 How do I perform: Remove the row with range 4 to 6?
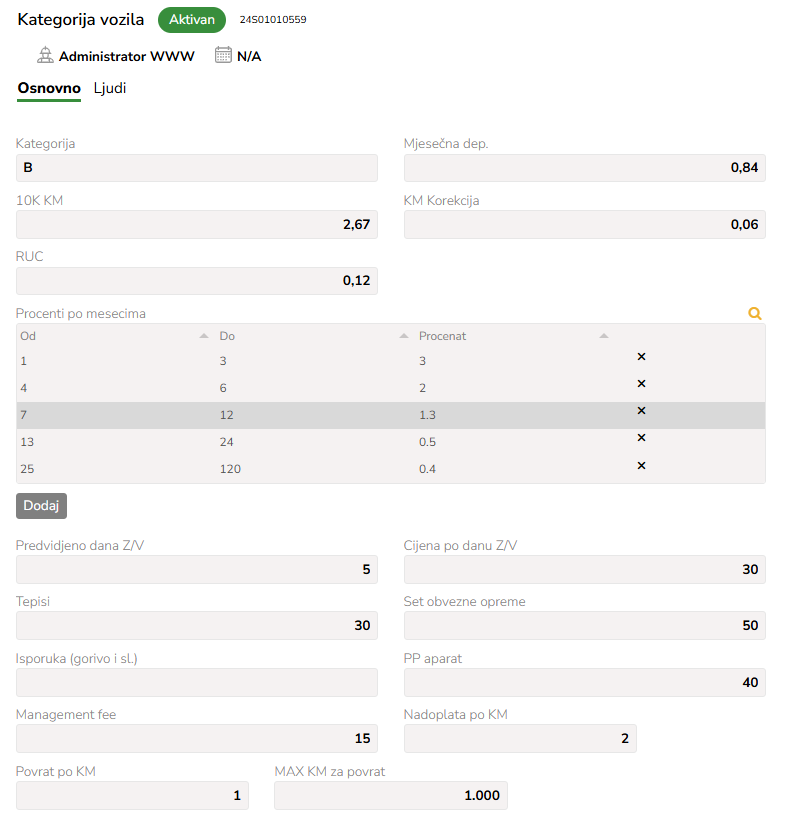(x=641, y=384)
